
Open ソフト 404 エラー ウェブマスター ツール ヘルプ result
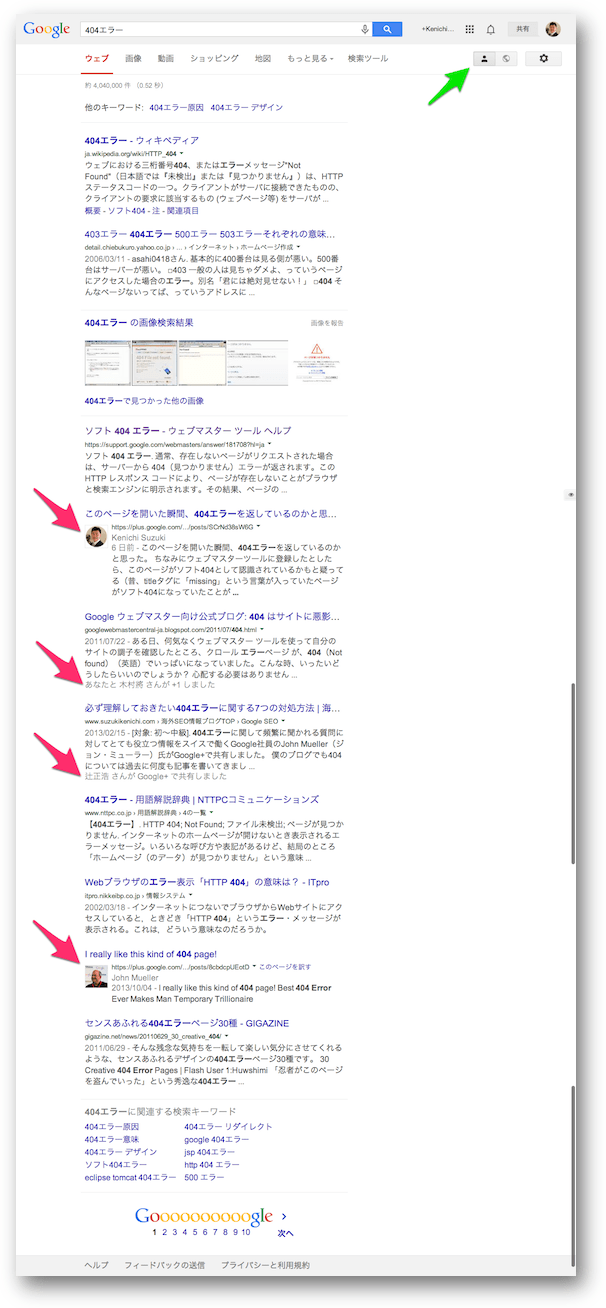188,431
